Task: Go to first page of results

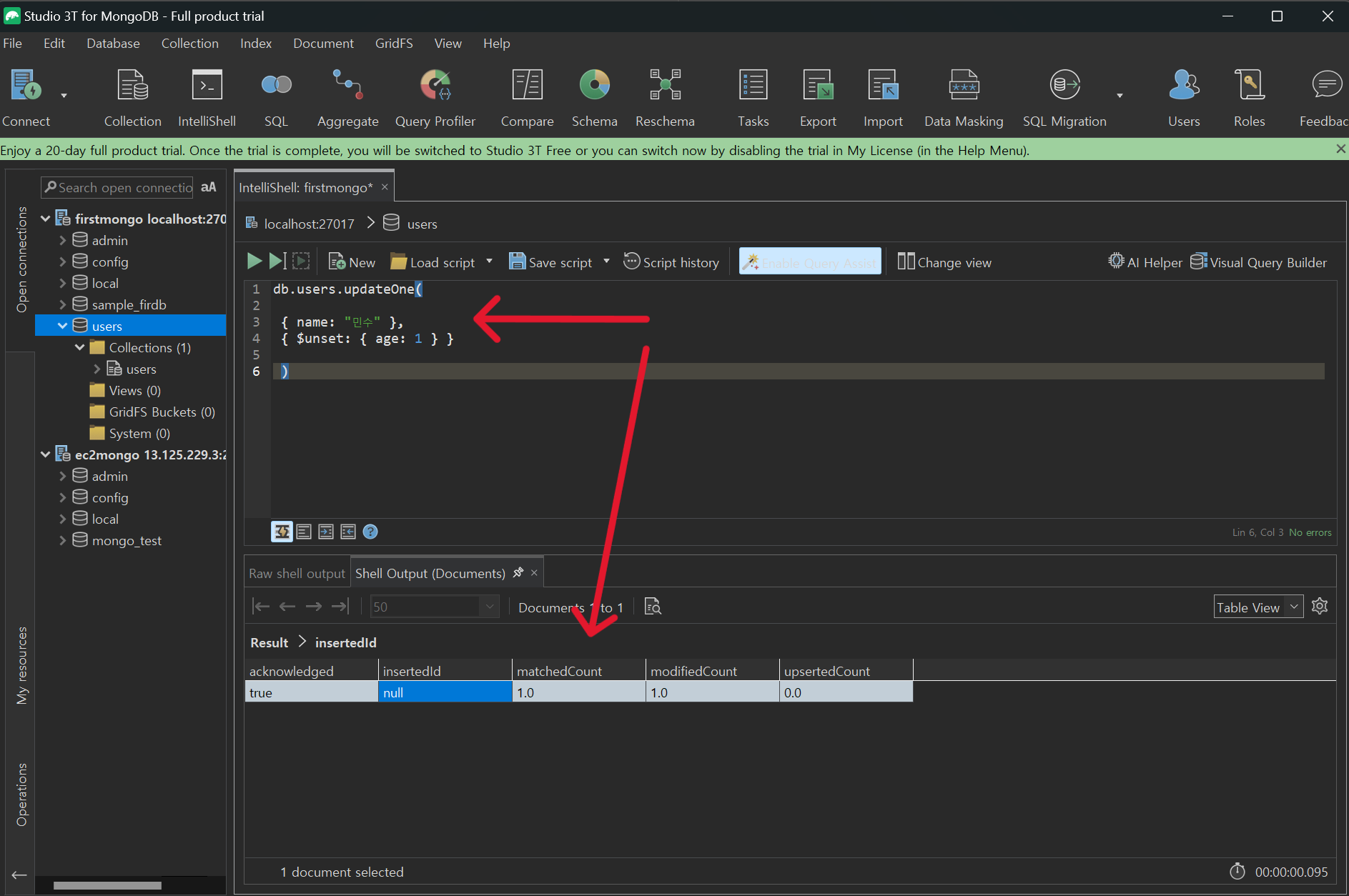Action: [261, 607]
